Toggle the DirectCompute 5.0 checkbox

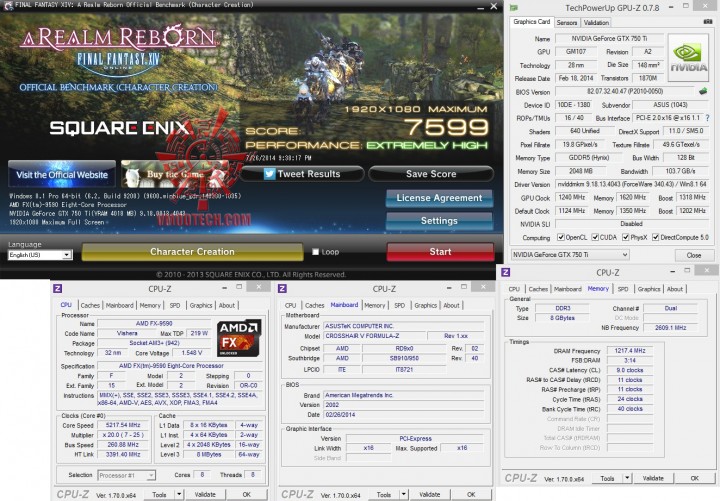pyautogui.click(x=656, y=237)
